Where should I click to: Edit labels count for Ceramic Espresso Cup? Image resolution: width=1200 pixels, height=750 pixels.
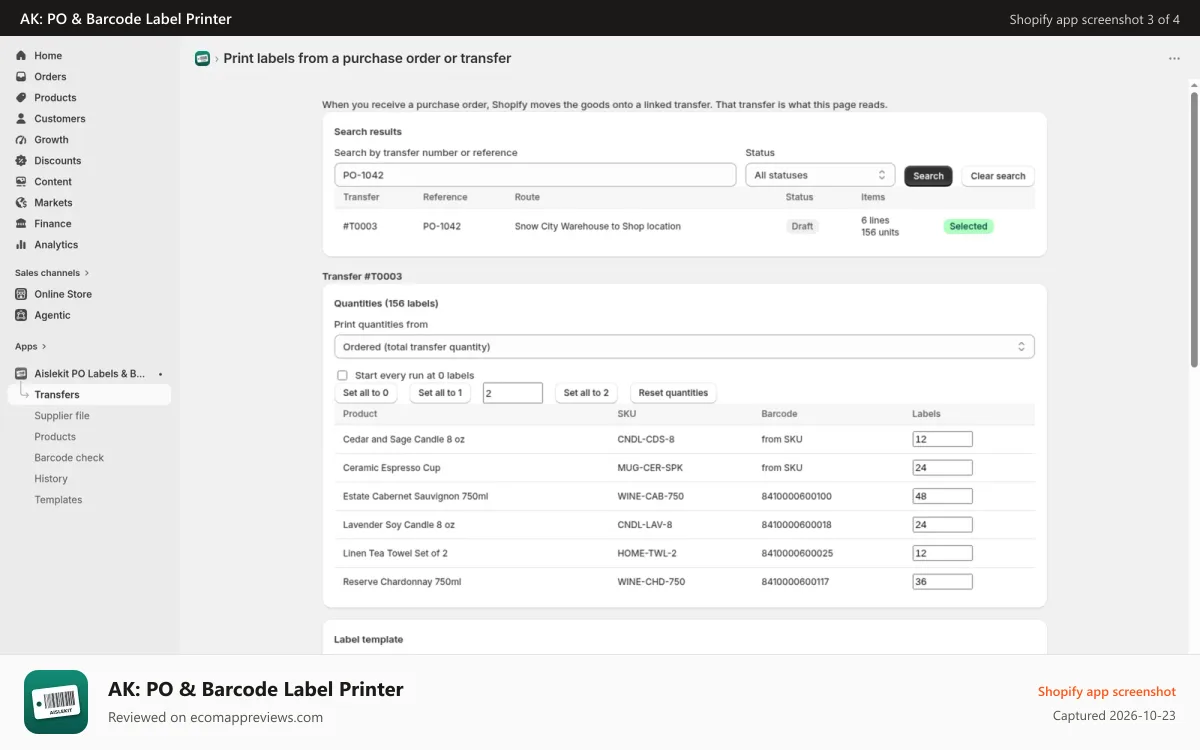[x=942, y=468]
